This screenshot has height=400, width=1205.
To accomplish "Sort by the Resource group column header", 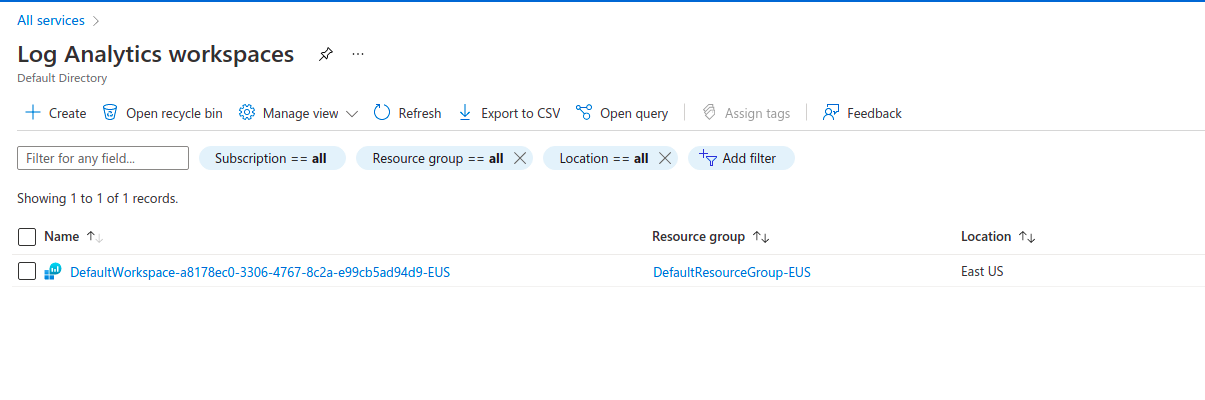I will point(698,237).
